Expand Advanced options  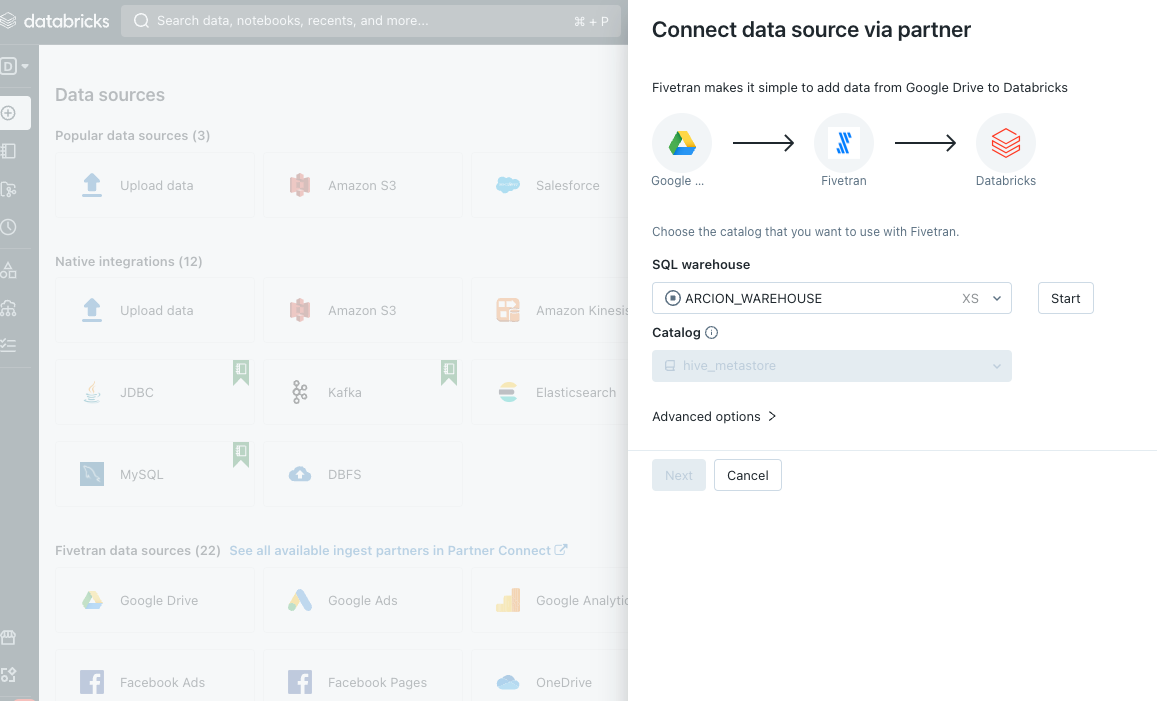(x=714, y=416)
